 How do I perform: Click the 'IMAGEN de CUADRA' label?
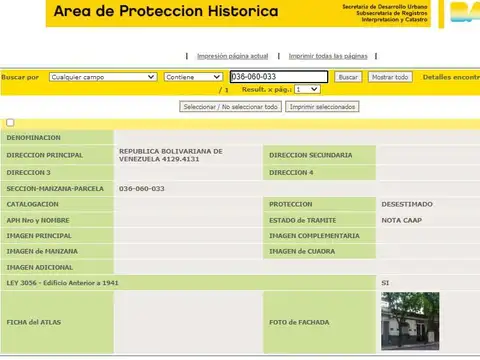click(302, 251)
